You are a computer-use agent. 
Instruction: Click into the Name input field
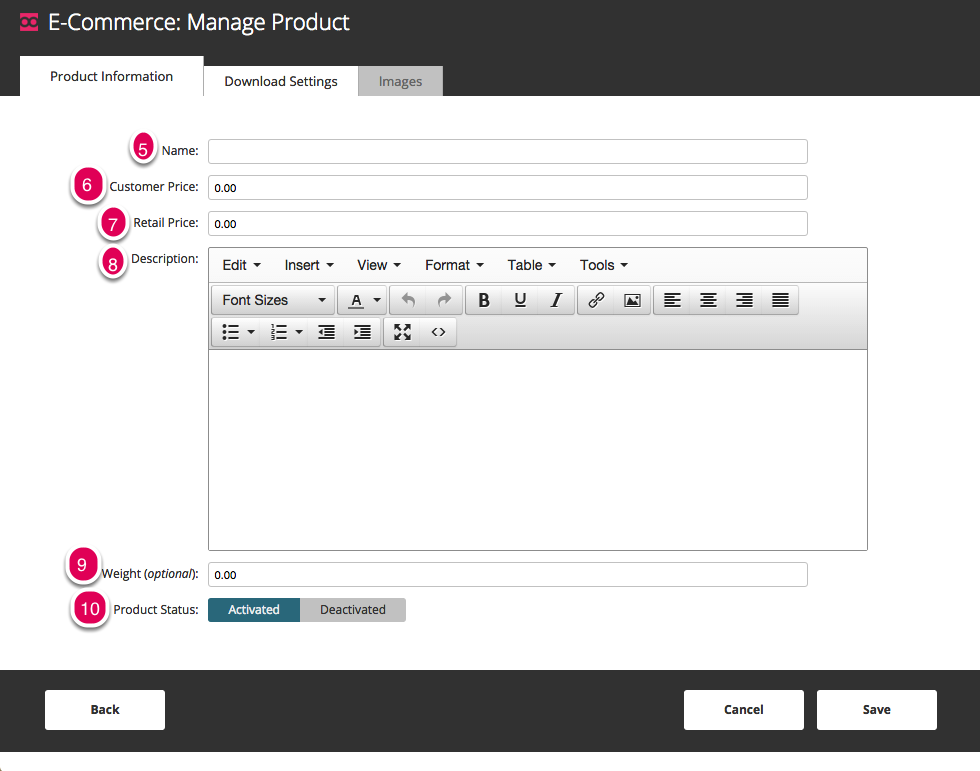508,151
